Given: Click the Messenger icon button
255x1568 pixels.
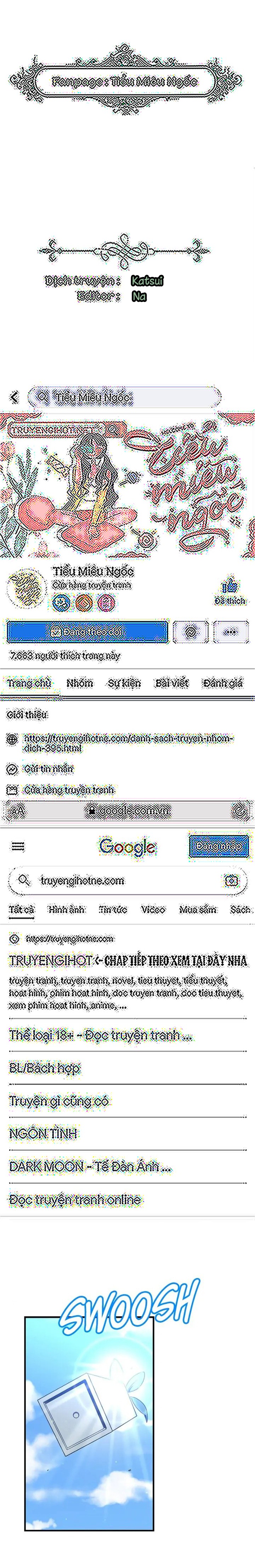Looking at the screenshot, I should 190,632.
